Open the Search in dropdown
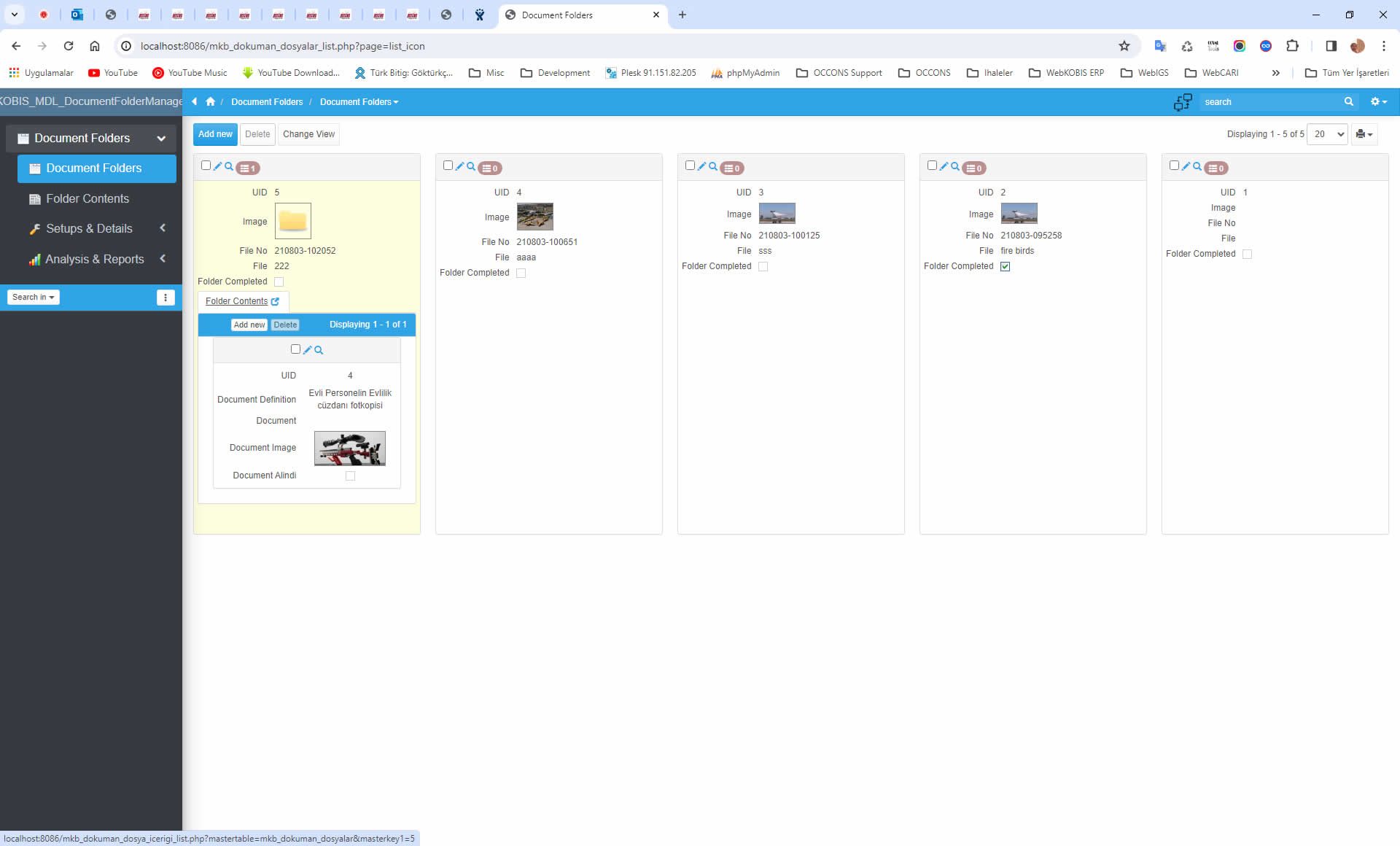 click(34, 297)
